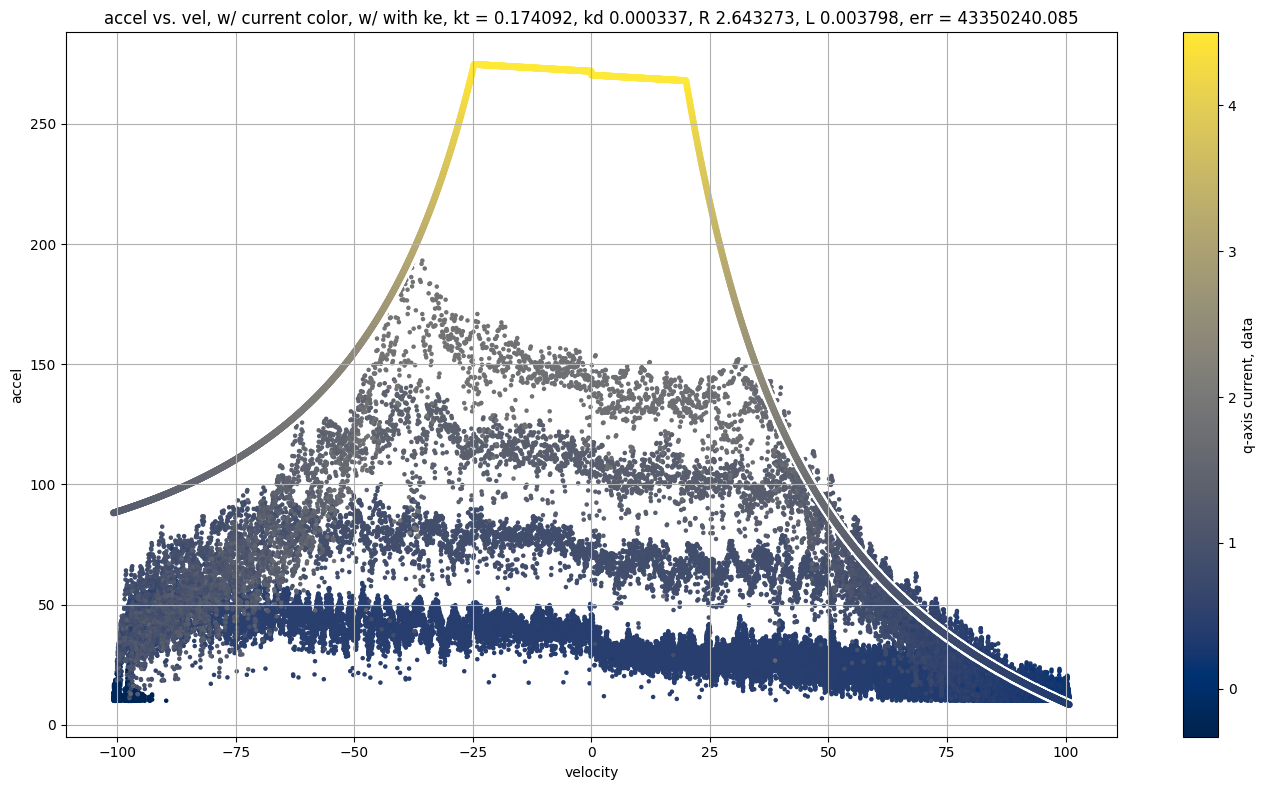This screenshot has height=790, width=1266.
Task: Click the x-axis tick label "−75"
Action: point(236,750)
